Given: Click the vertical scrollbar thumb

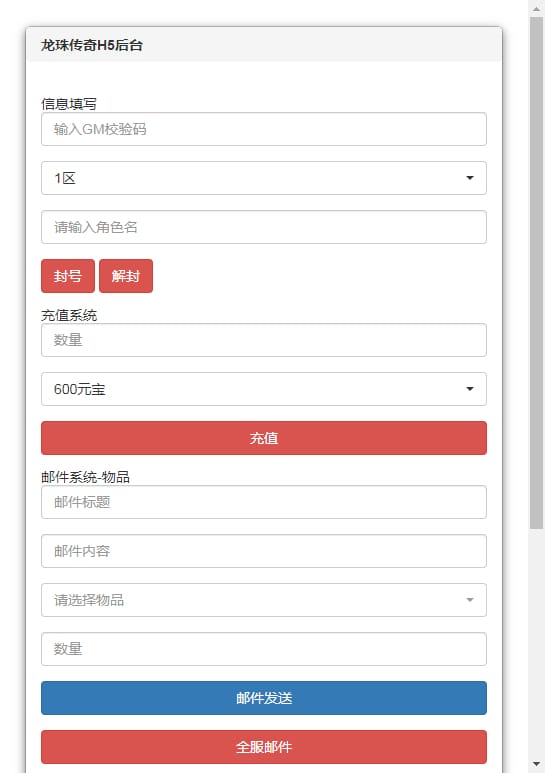Looking at the screenshot, I should 537,273.
